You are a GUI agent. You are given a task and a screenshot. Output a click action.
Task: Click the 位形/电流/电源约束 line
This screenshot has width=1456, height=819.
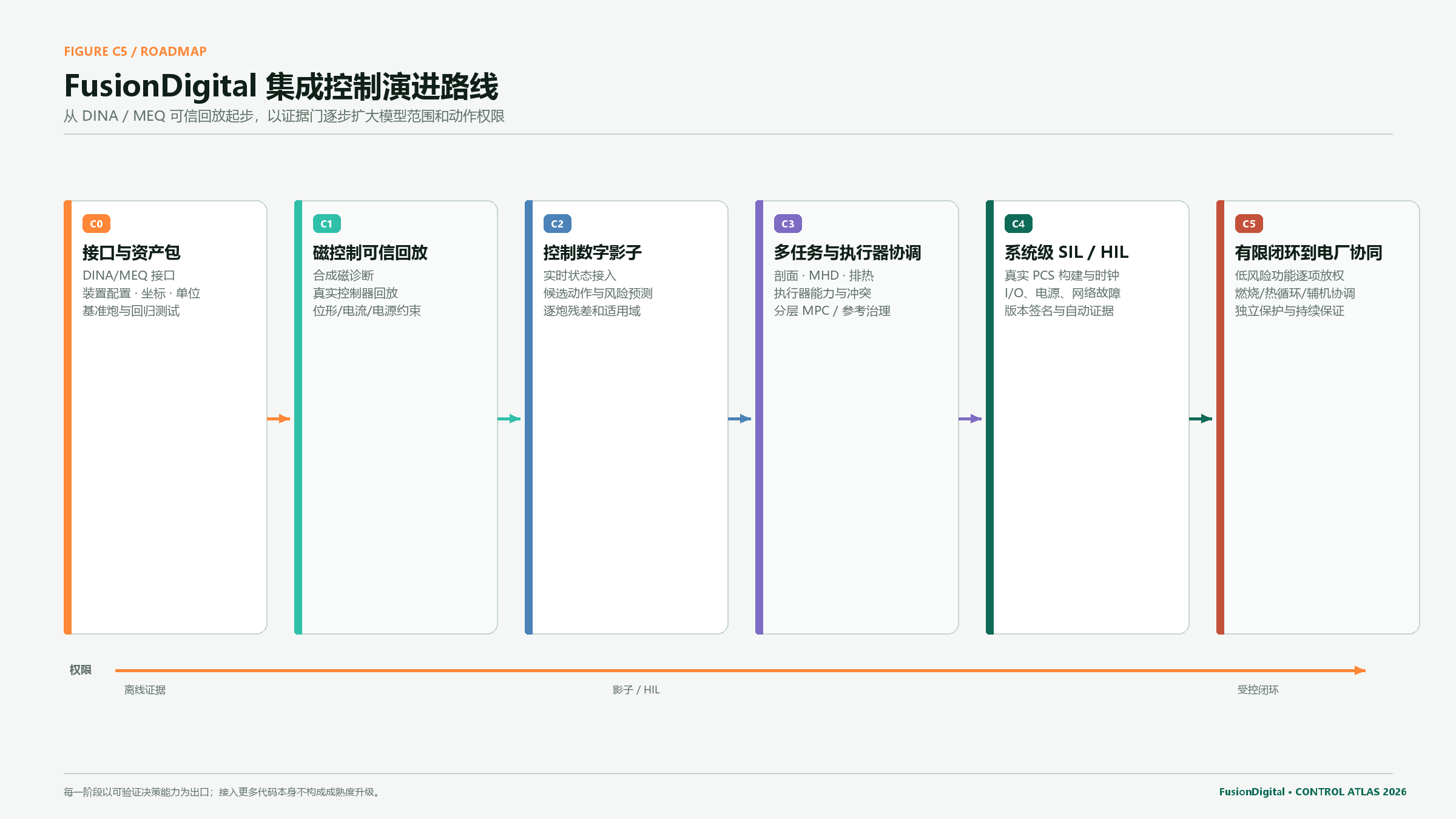coord(366,311)
